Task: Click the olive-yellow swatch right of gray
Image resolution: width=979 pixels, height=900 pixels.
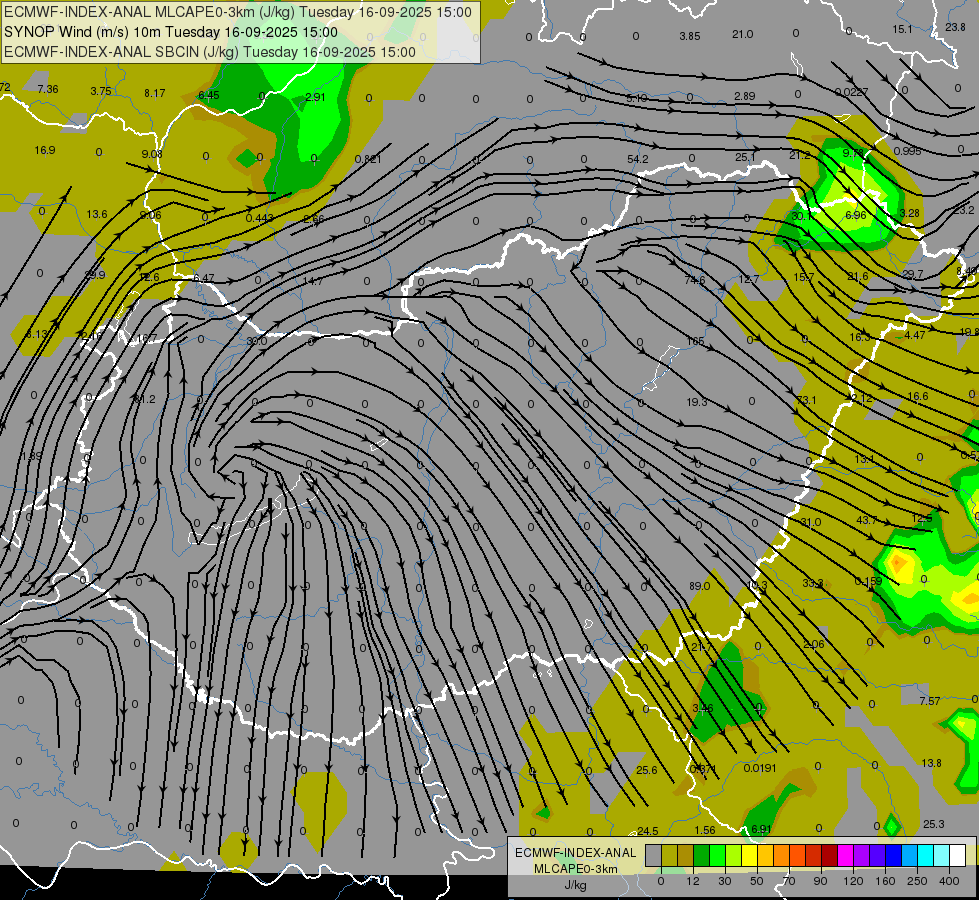Action: pos(669,856)
